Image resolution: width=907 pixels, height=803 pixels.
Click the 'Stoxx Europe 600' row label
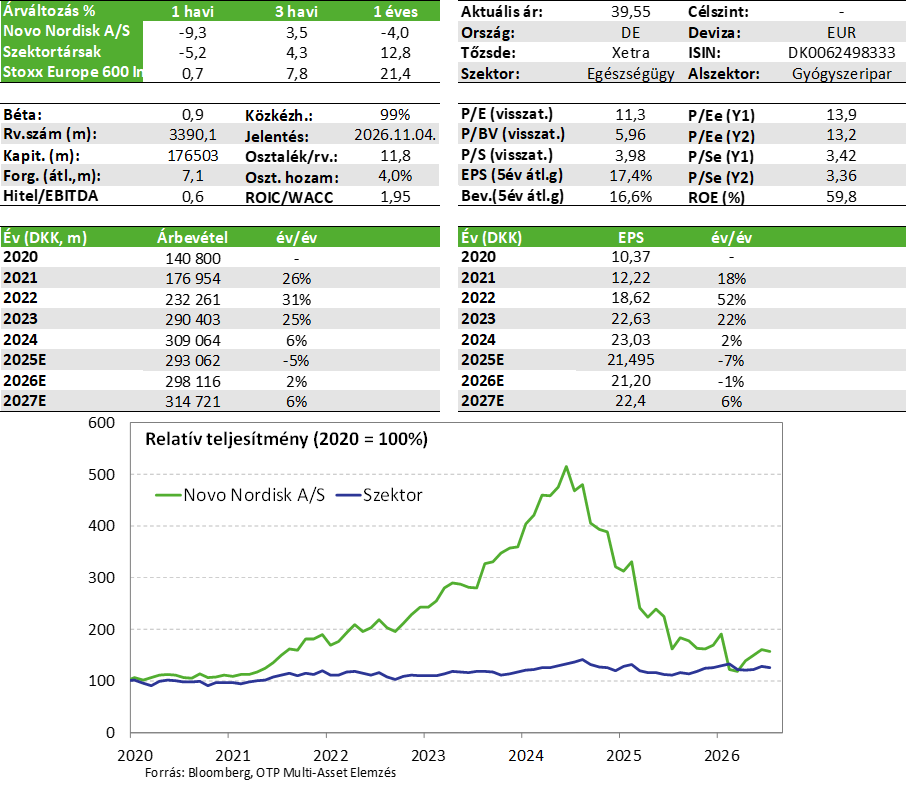tap(72, 72)
